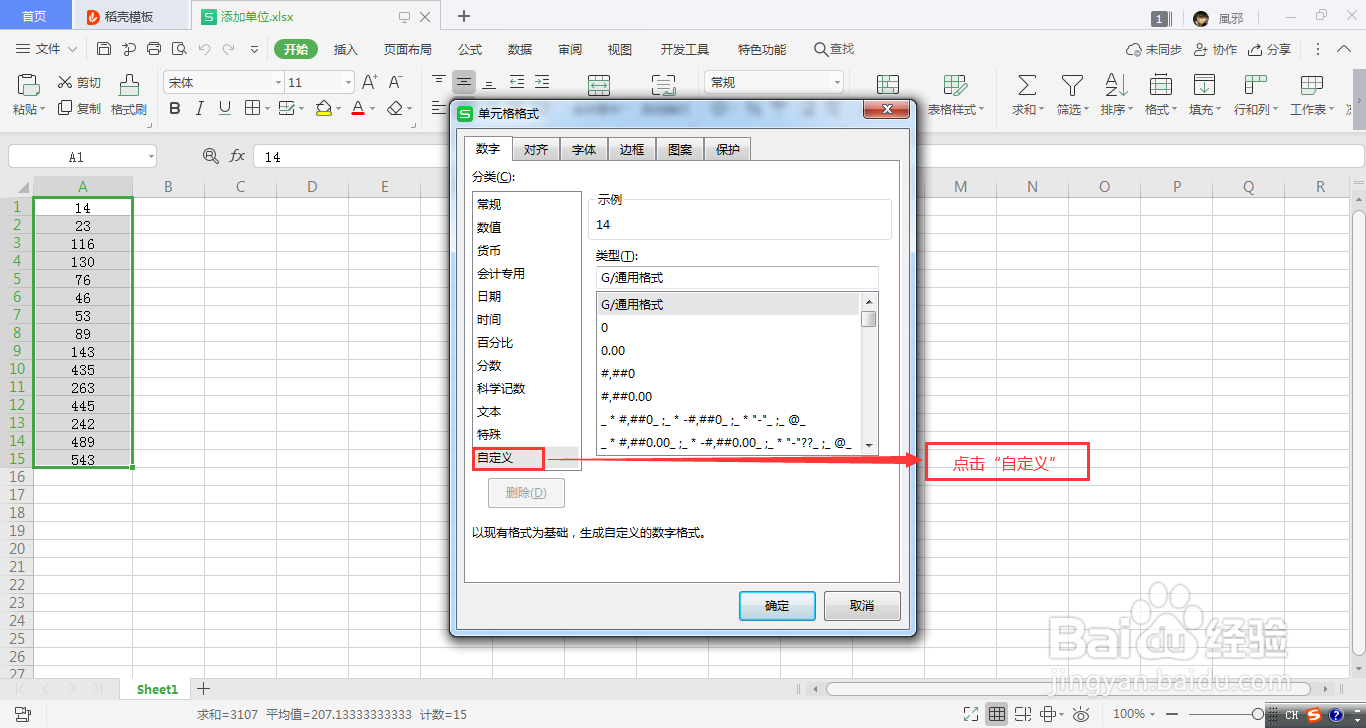Screen dimensions: 1366x728
Task: Select the Sum (求和) tool
Action: pos(1025,85)
